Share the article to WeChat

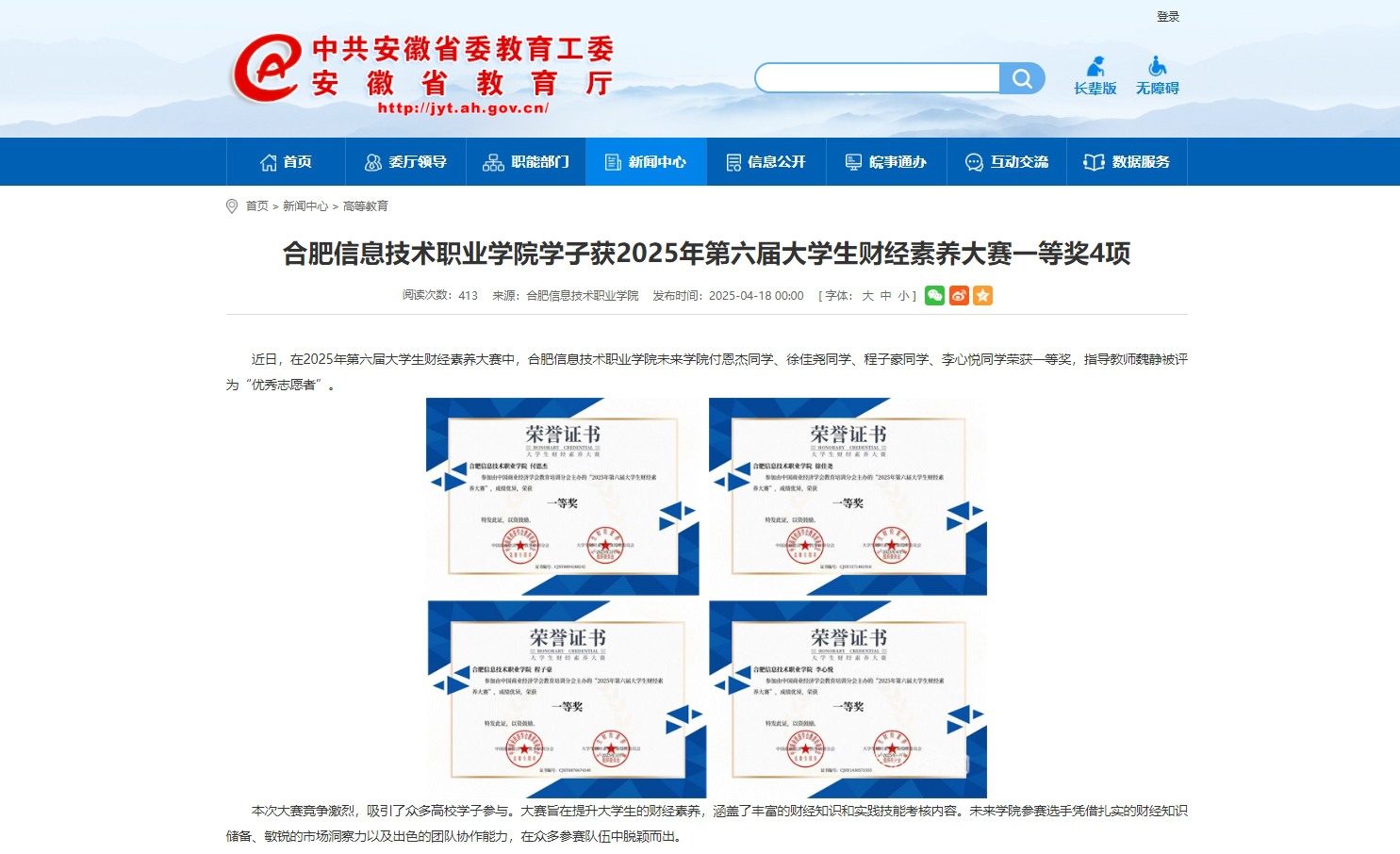(x=934, y=295)
